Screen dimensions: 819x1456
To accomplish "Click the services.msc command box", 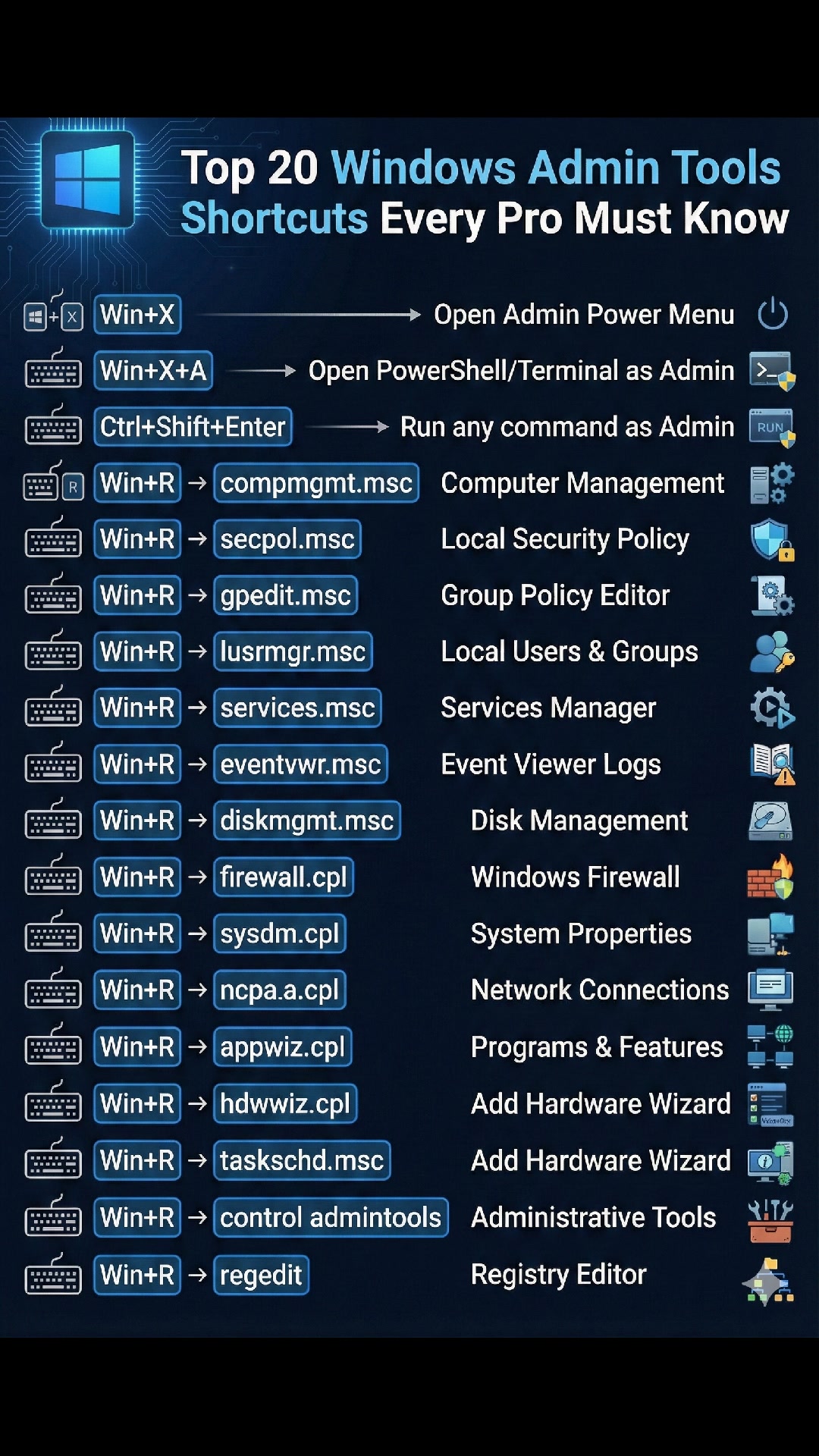I will pos(297,708).
